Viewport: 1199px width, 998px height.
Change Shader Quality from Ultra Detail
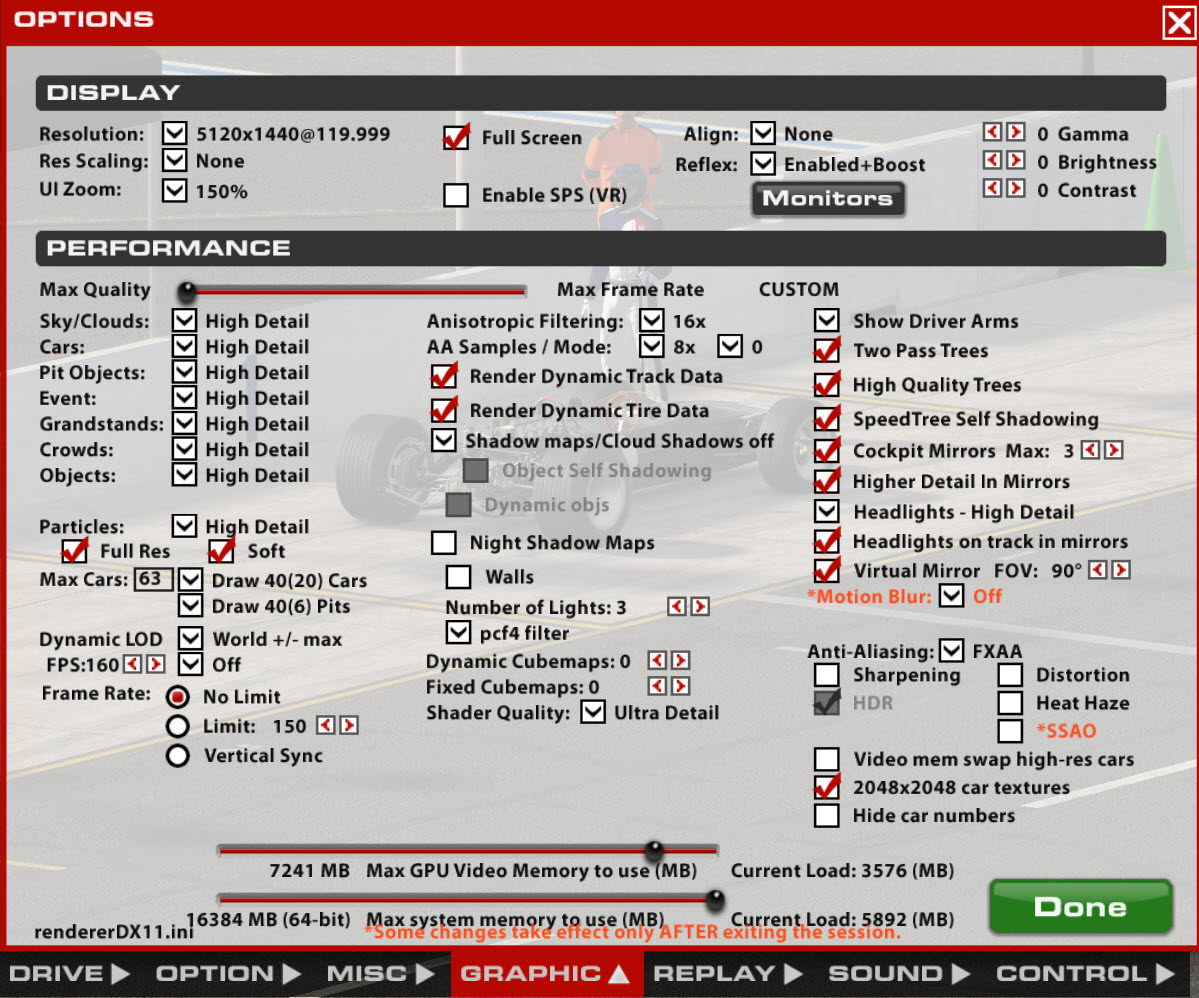coord(592,712)
